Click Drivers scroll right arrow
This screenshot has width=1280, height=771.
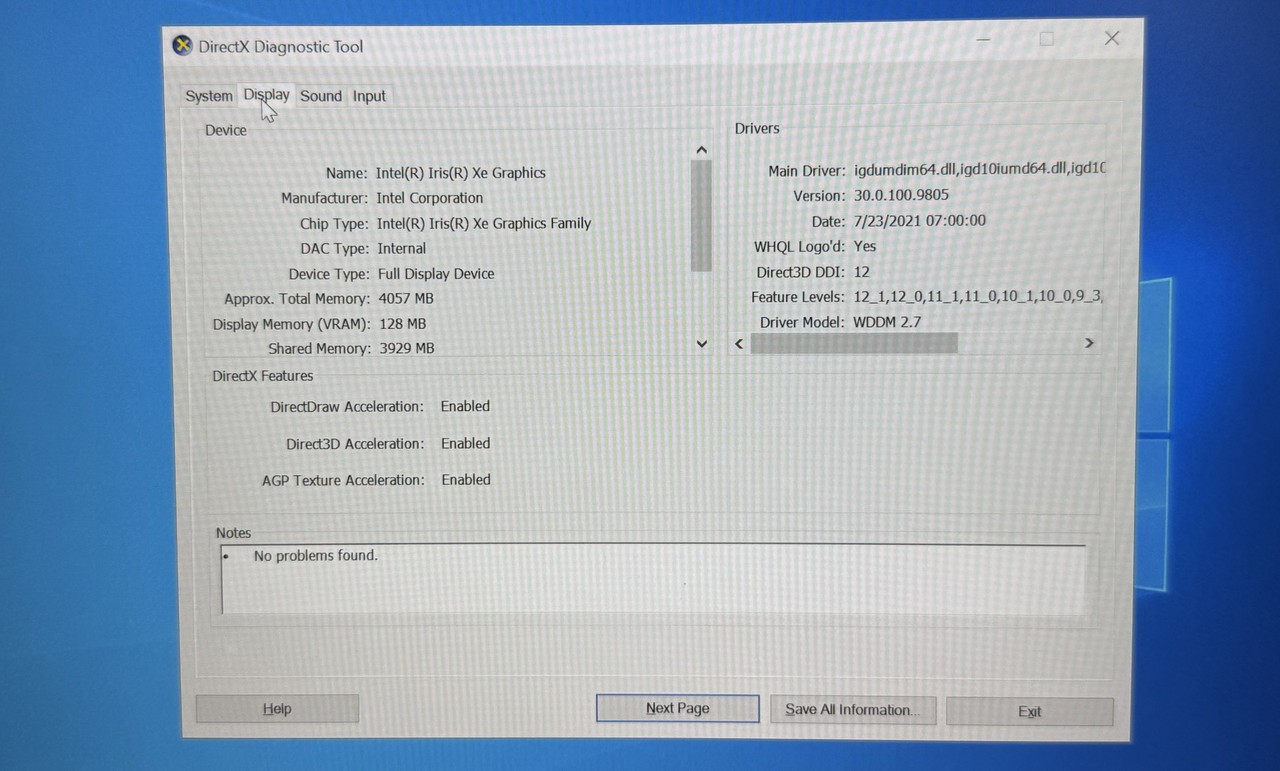coord(1089,343)
